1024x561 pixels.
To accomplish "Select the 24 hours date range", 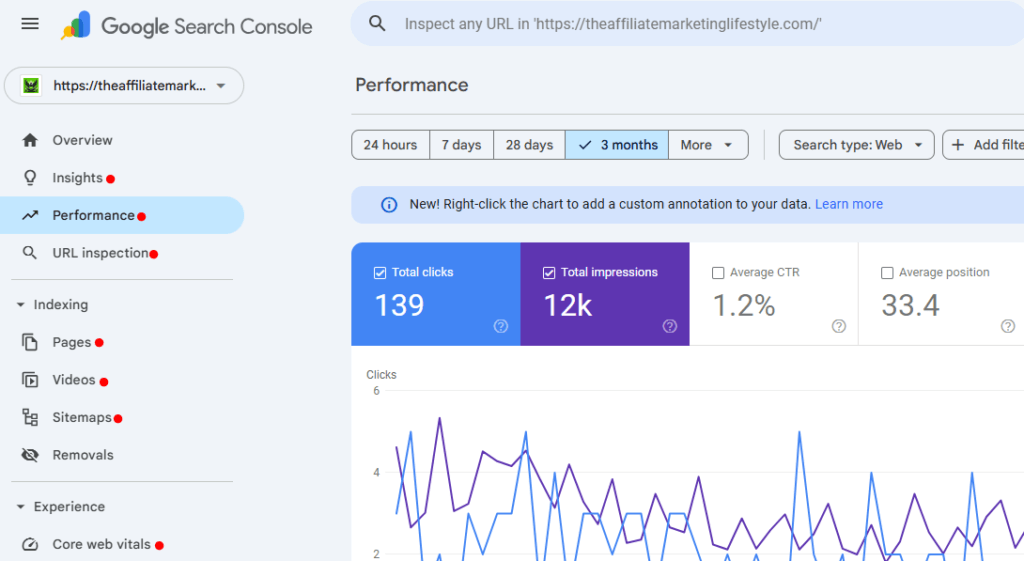I will click(391, 145).
